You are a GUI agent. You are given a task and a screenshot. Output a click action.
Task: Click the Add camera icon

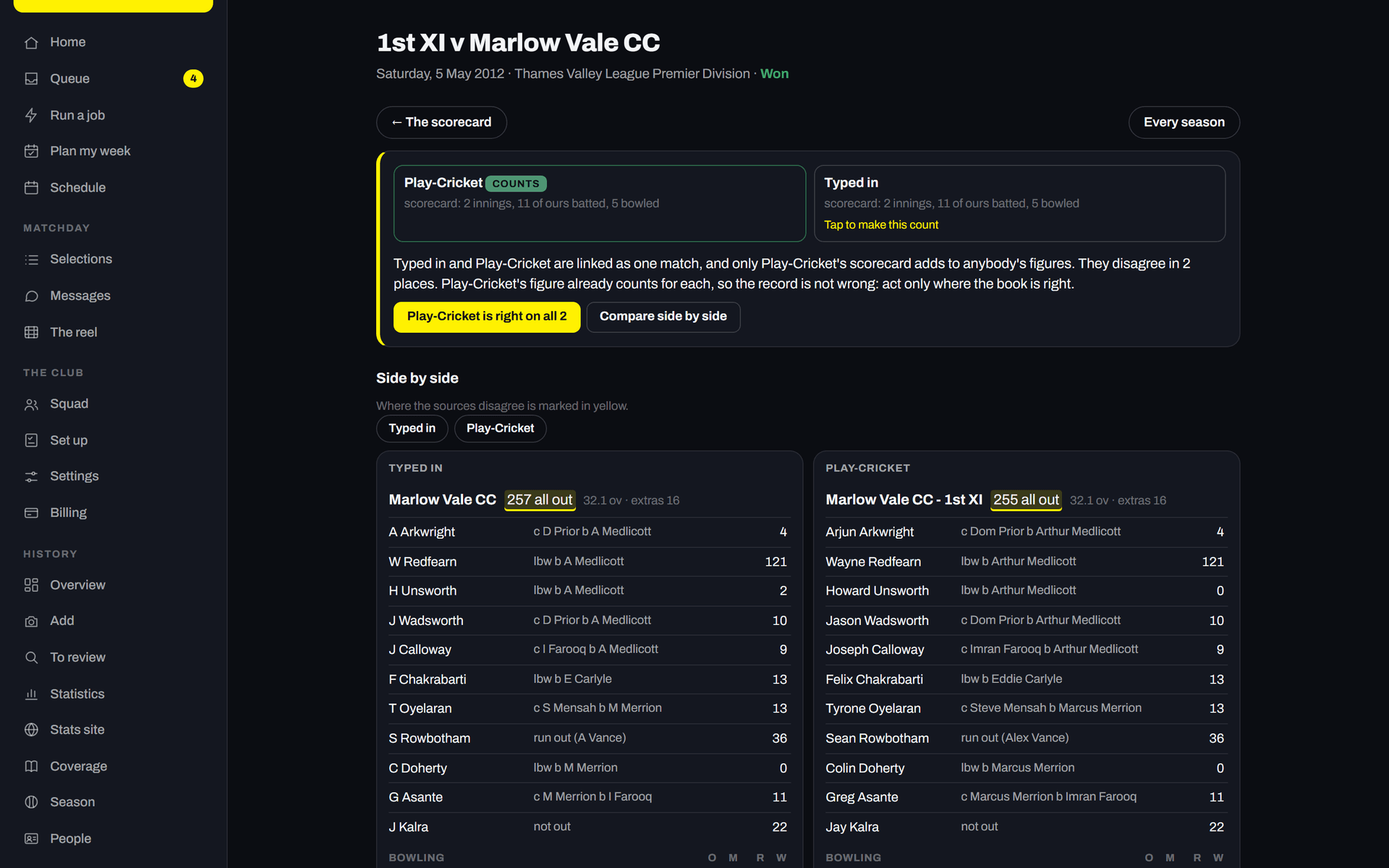point(31,621)
